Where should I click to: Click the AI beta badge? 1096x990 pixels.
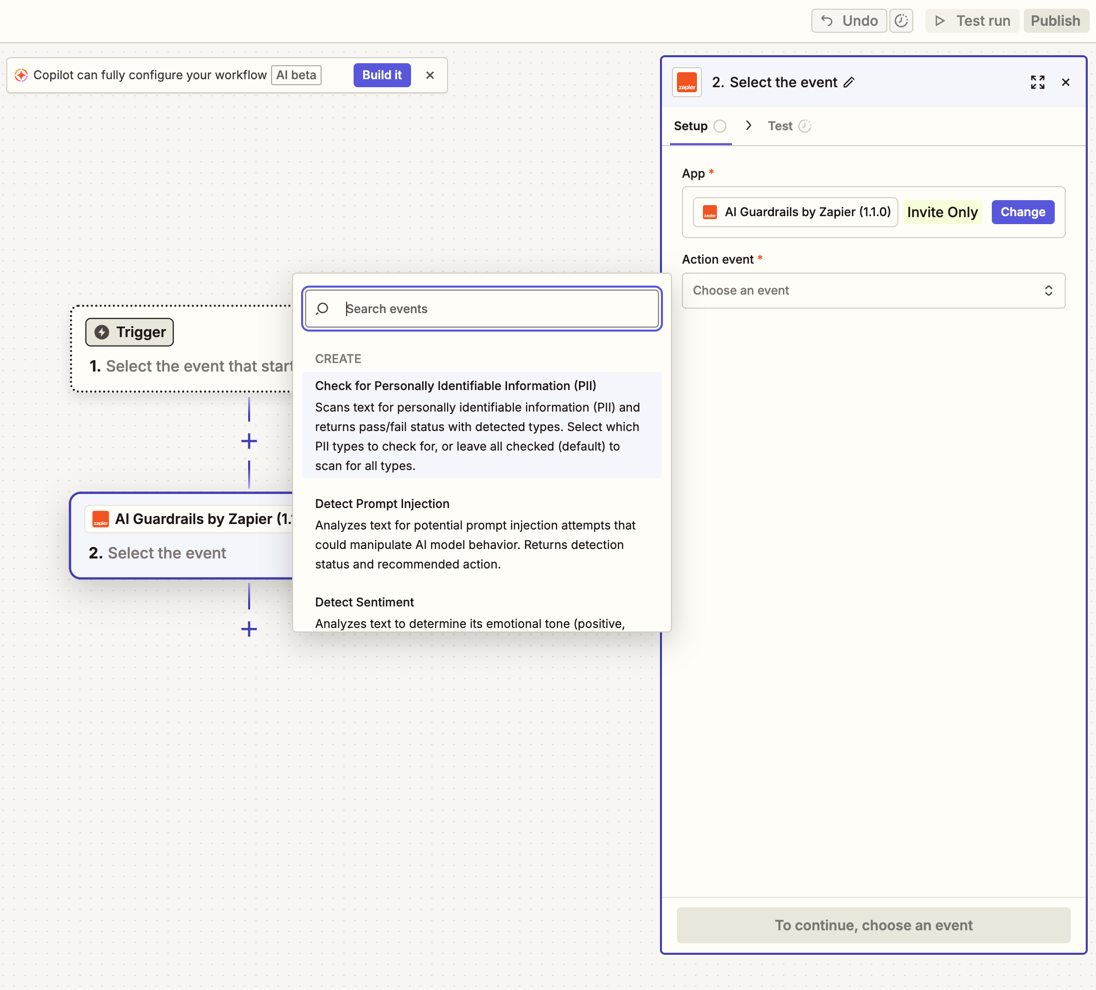pos(296,75)
